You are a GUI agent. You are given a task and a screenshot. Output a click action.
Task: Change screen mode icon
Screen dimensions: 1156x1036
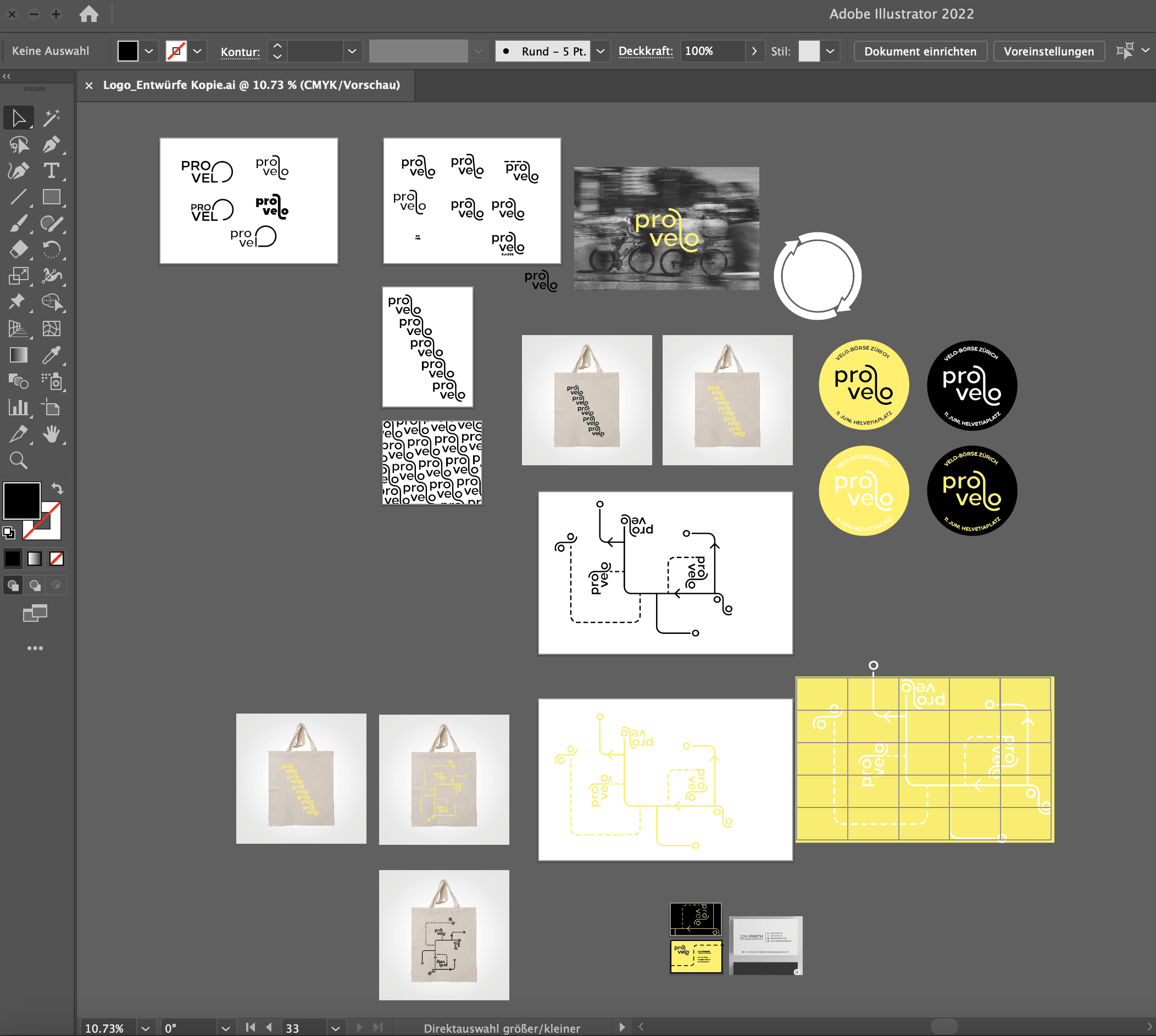pyautogui.click(x=35, y=613)
